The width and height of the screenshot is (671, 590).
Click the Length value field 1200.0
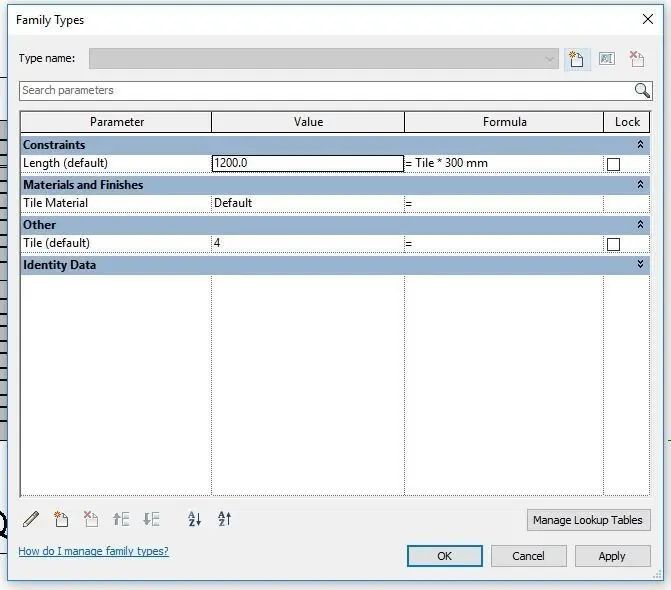pyautogui.click(x=308, y=163)
